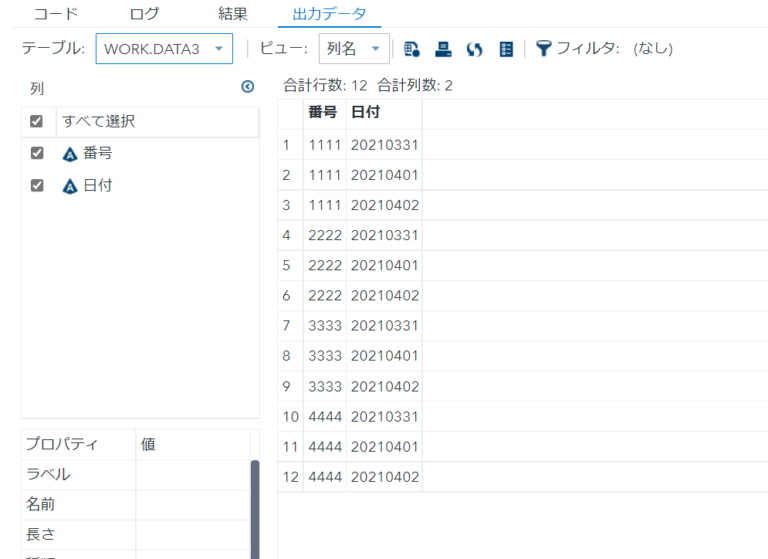The height and width of the screenshot is (559, 768).
Task: Click the column list view icon
Action: [x=505, y=48]
